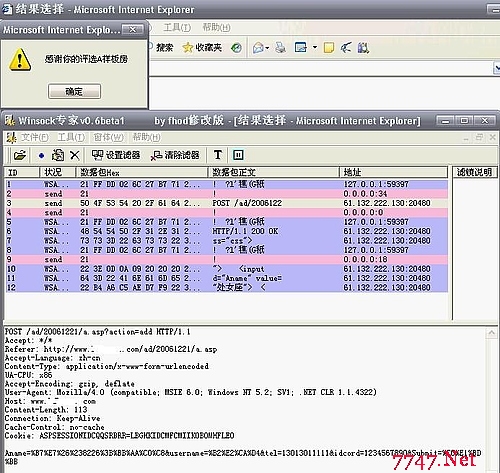Click the 数据包Hex column header
This screenshot has width=500, height=473.
tap(142, 172)
